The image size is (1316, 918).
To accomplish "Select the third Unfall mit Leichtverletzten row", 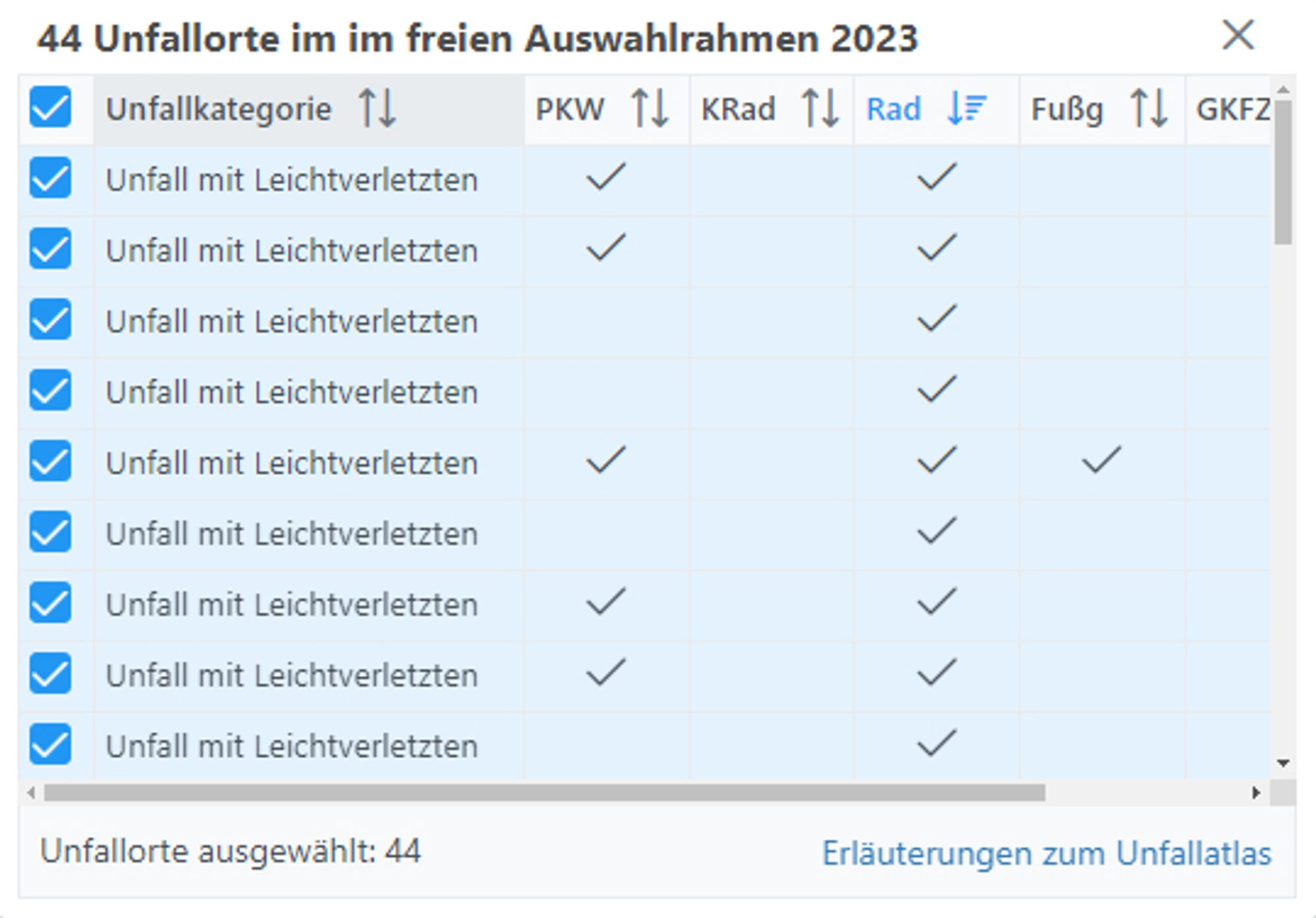I will (291, 322).
